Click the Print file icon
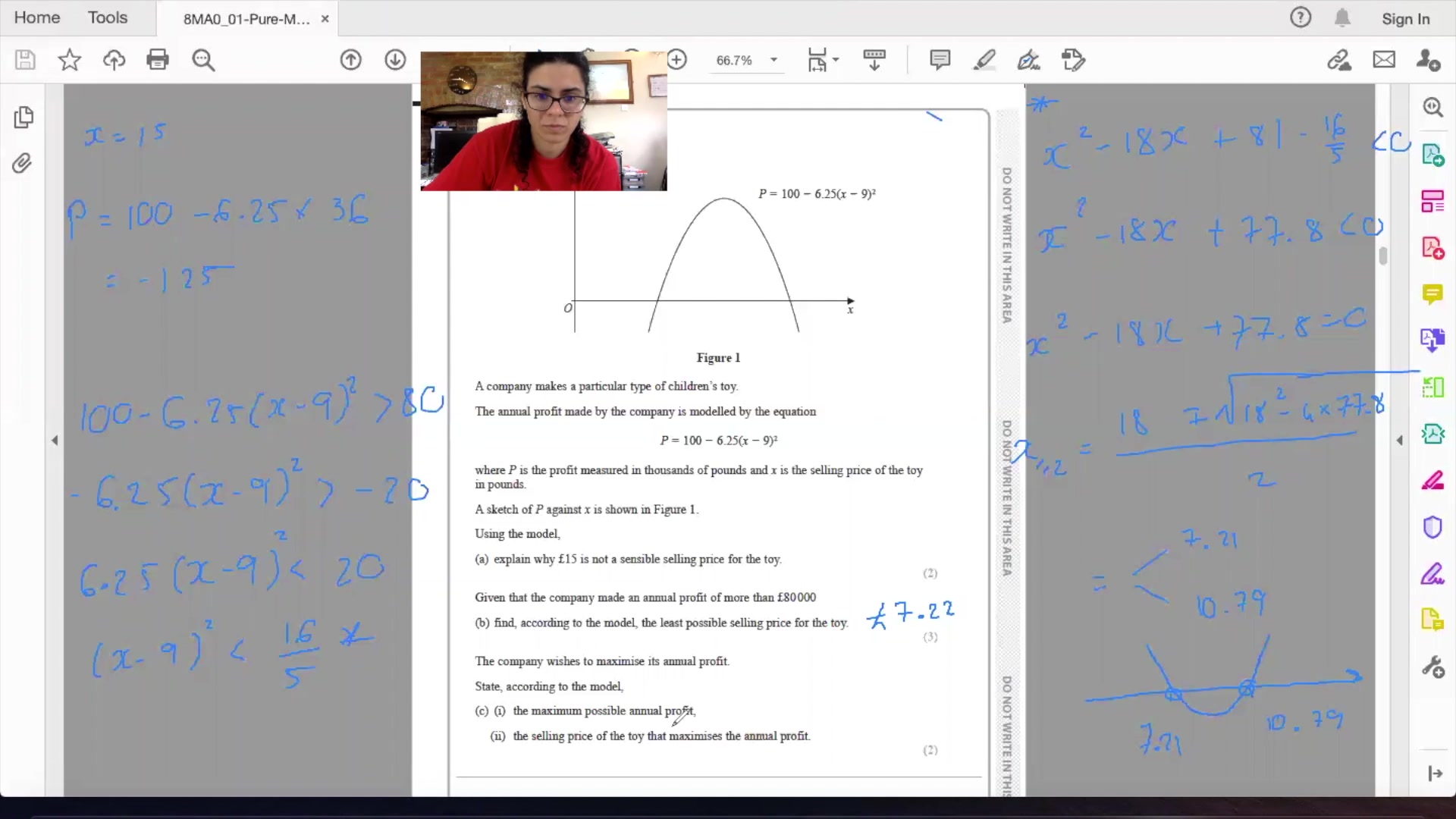Image resolution: width=1456 pixels, height=819 pixels. (158, 60)
